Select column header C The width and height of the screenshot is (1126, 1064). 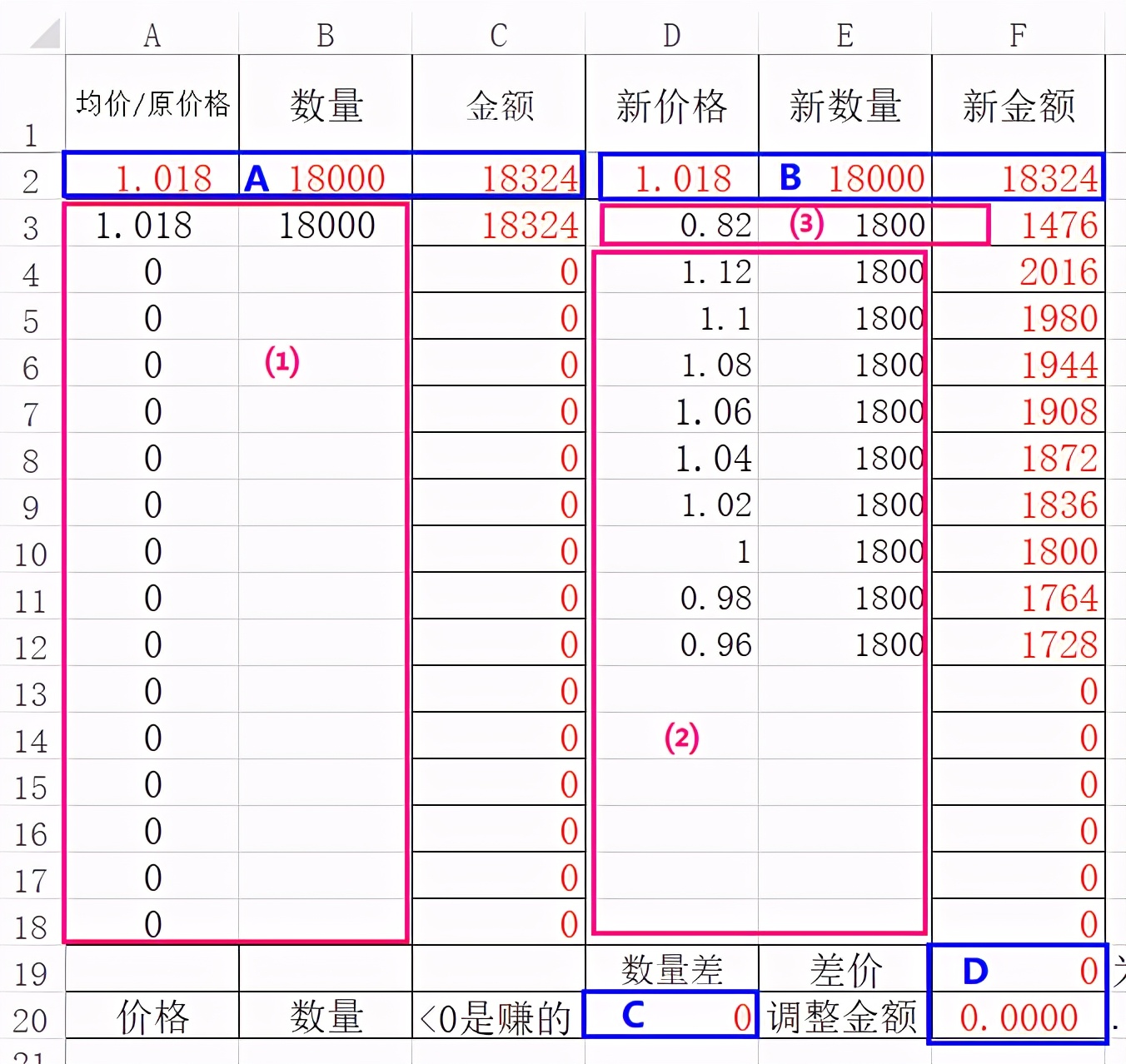(x=497, y=35)
